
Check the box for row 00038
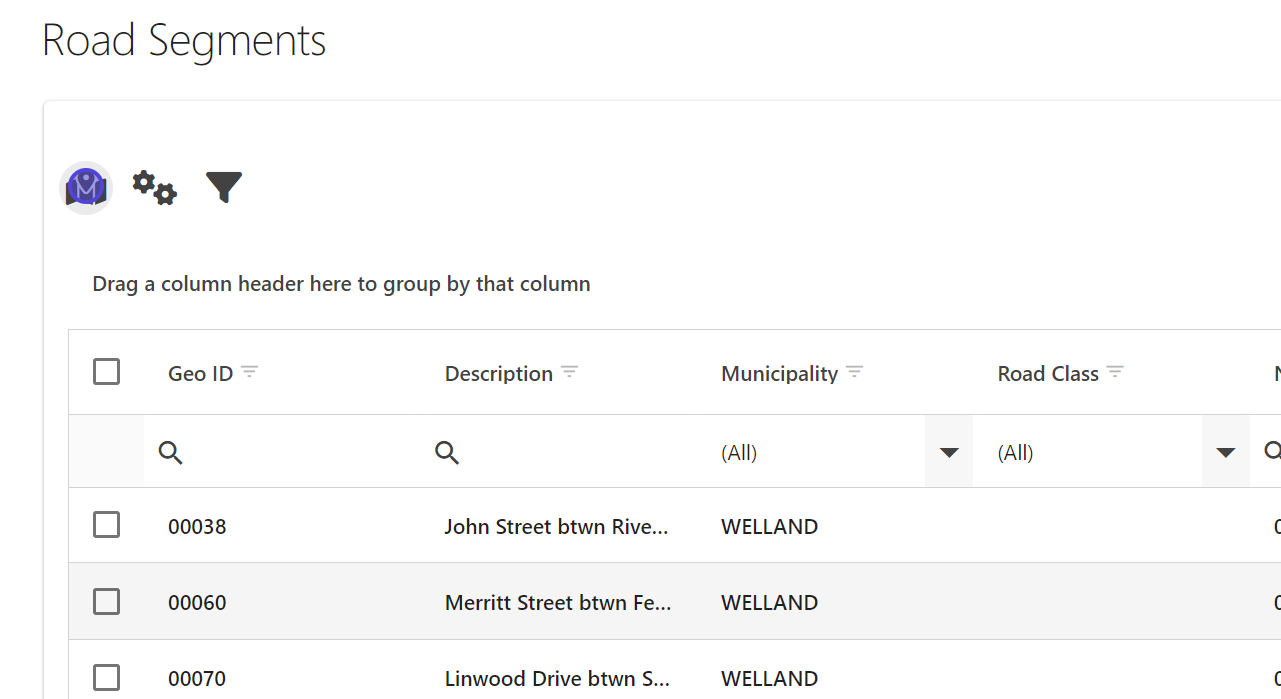coord(106,525)
